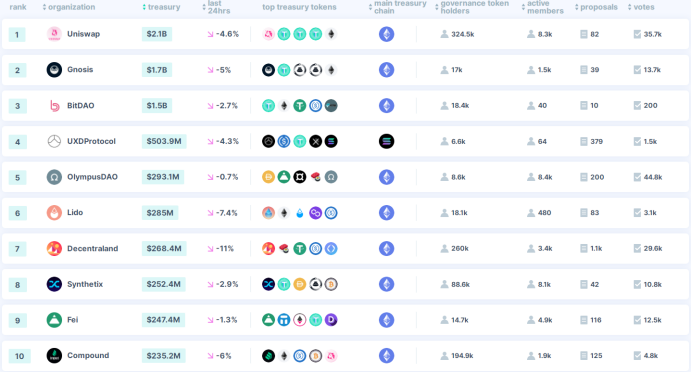Open the Uniswap organization name link
Image resolution: width=692 pixels, height=372 pixels.
83,34
